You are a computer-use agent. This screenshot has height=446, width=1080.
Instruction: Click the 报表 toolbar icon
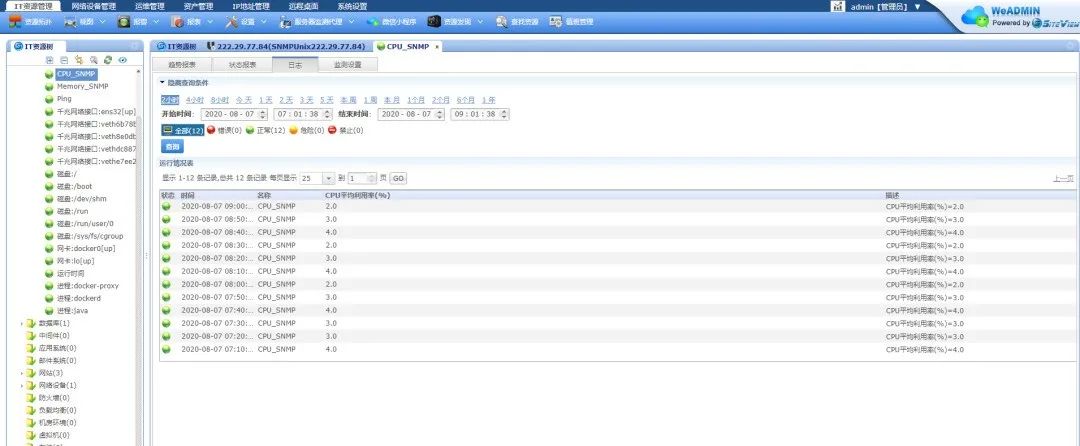pos(177,22)
